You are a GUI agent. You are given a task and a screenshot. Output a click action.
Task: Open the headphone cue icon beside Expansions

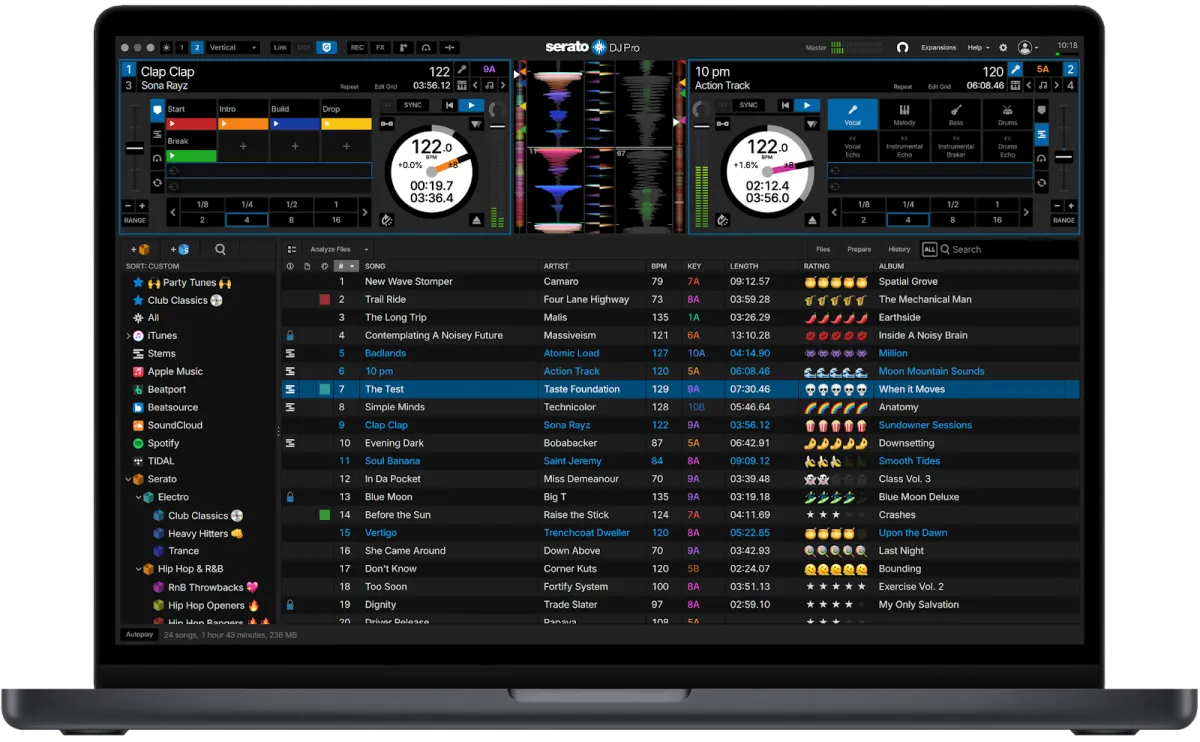[x=902, y=47]
